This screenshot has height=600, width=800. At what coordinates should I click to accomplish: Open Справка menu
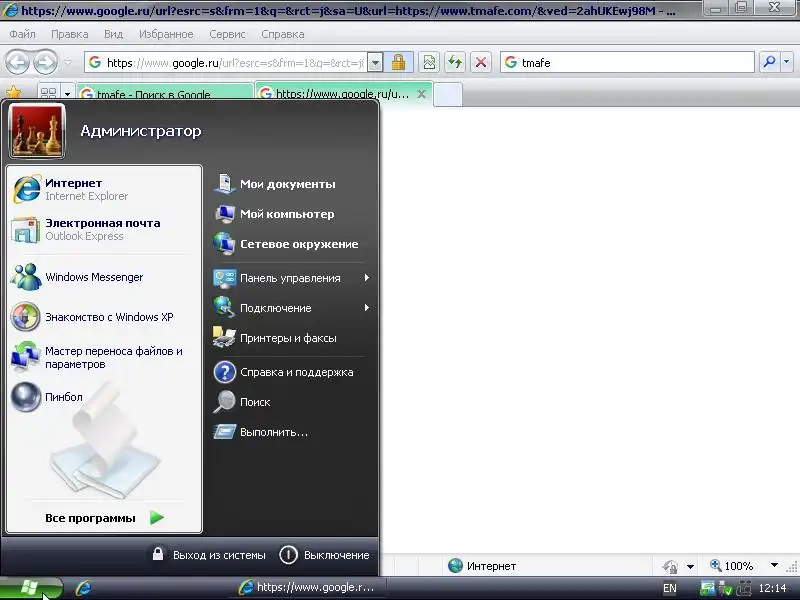click(283, 34)
